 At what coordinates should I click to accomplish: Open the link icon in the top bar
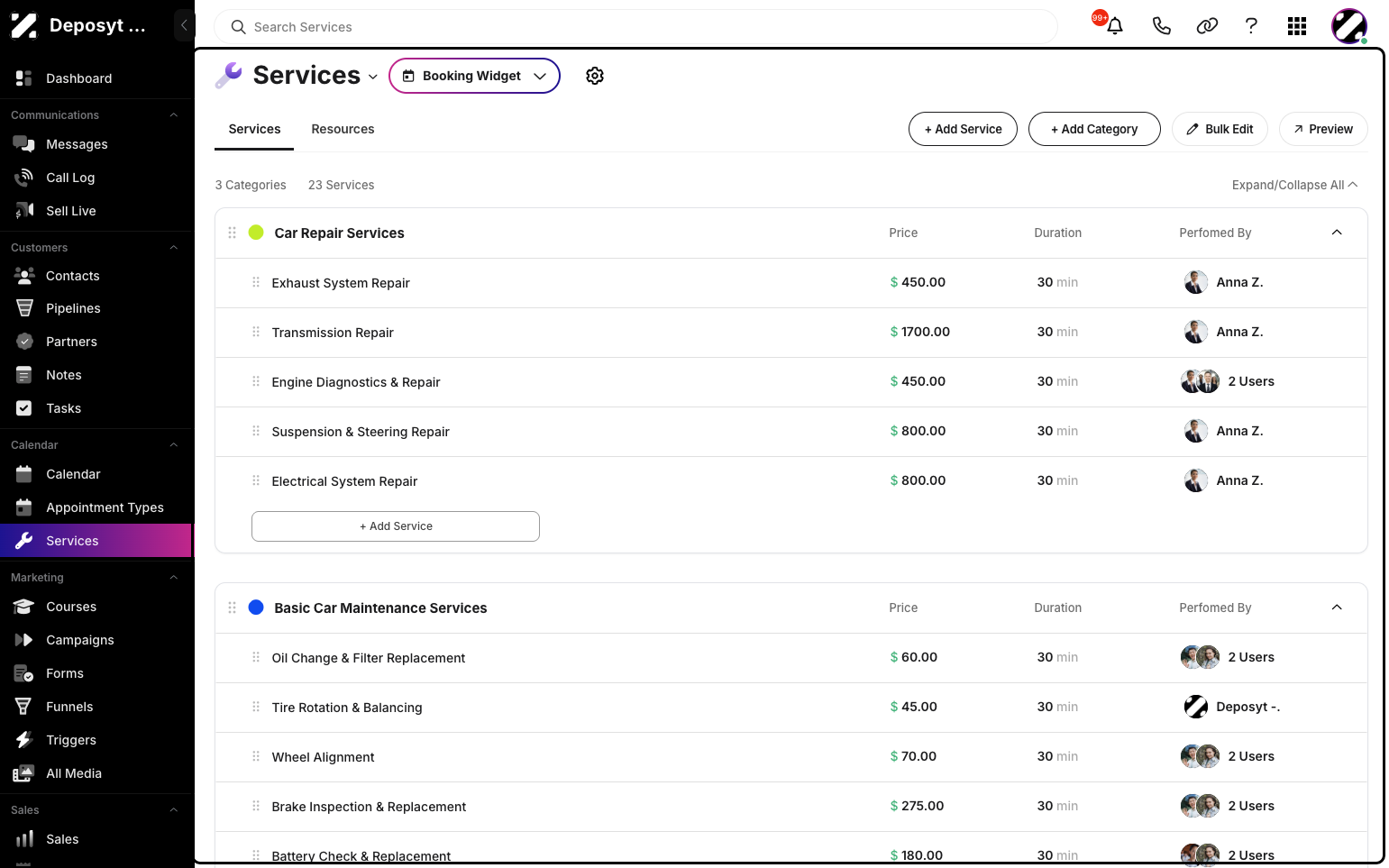[1207, 26]
